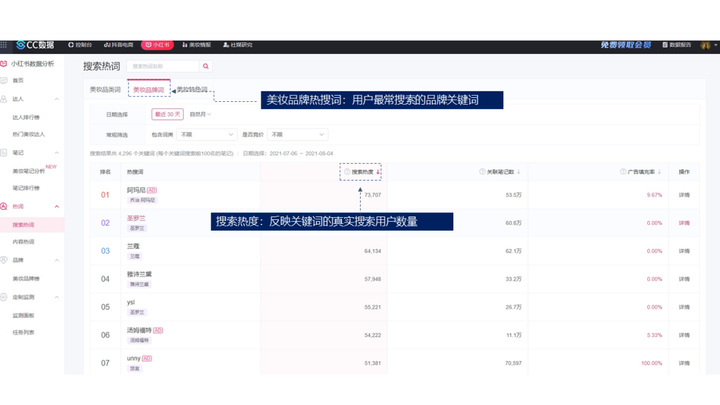
Task: Collapse the 定制监测 sidebar section
Action: click(56, 298)
